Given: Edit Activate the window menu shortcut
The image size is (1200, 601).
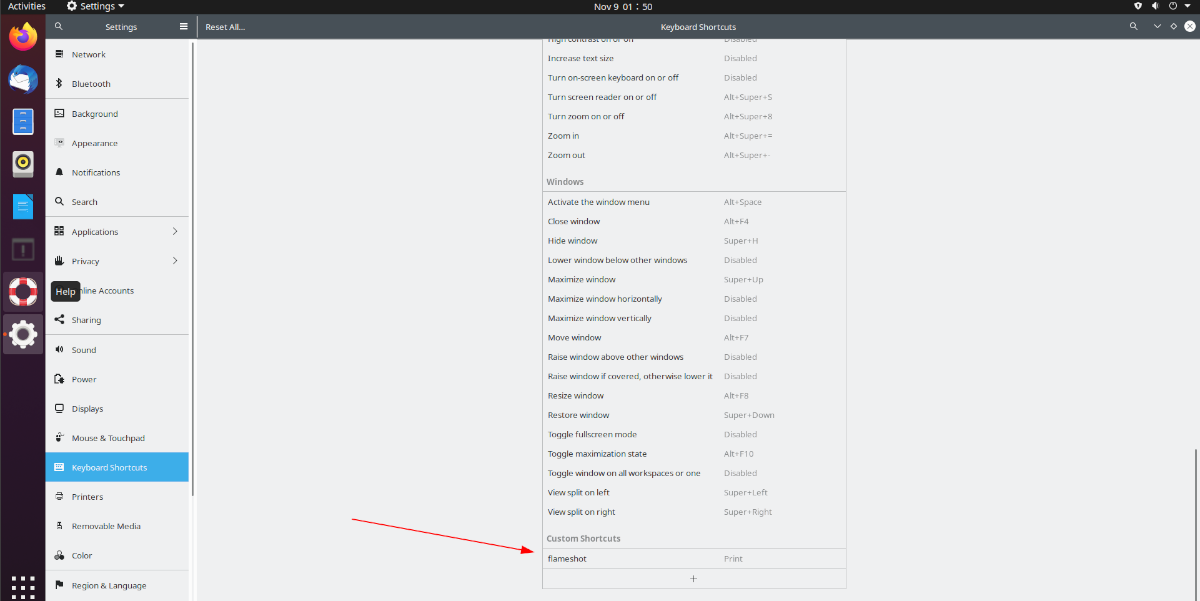Looking at the screenshot, I should click(x=694, y=202).
